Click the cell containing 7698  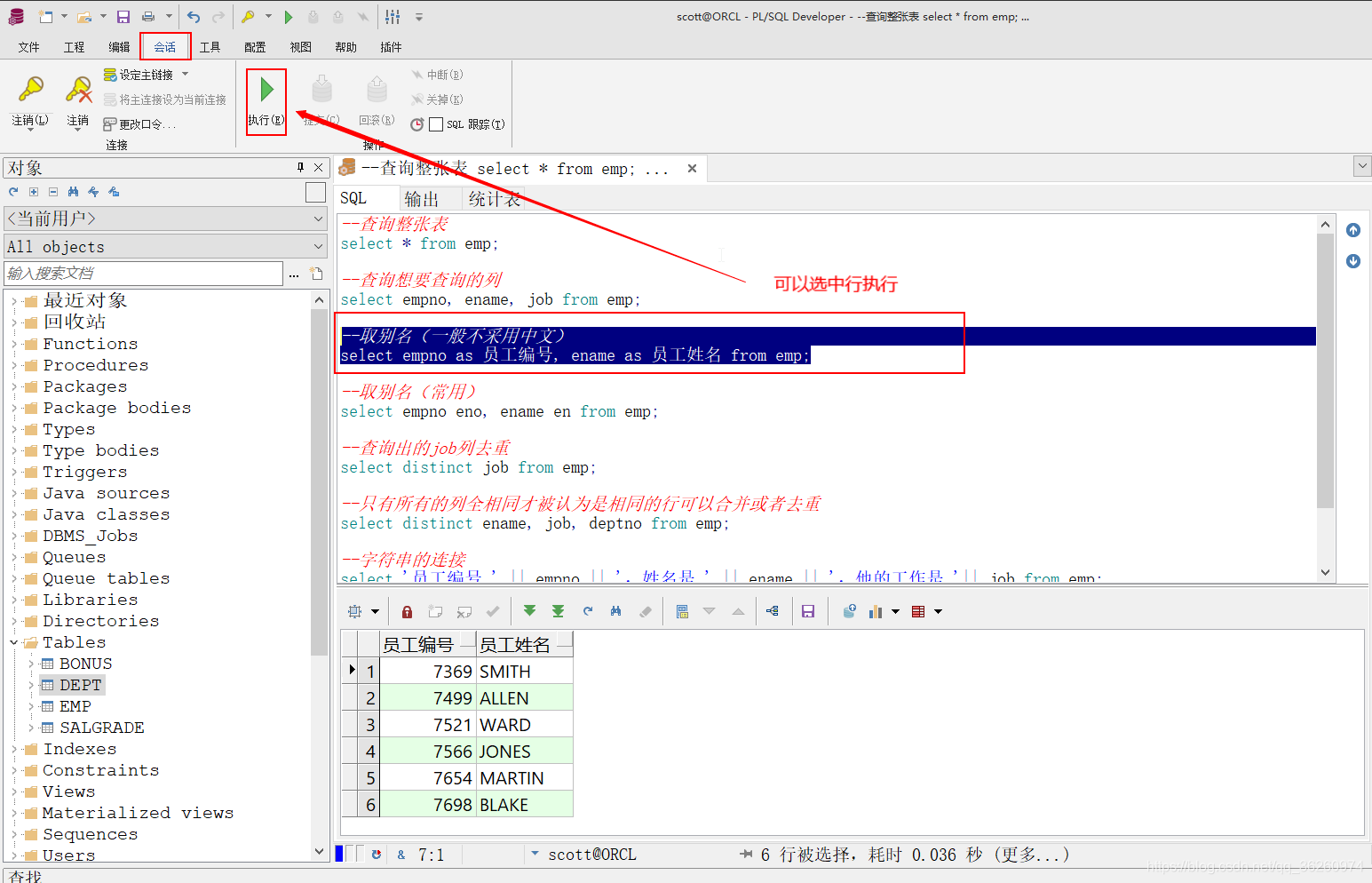[427, 805]
